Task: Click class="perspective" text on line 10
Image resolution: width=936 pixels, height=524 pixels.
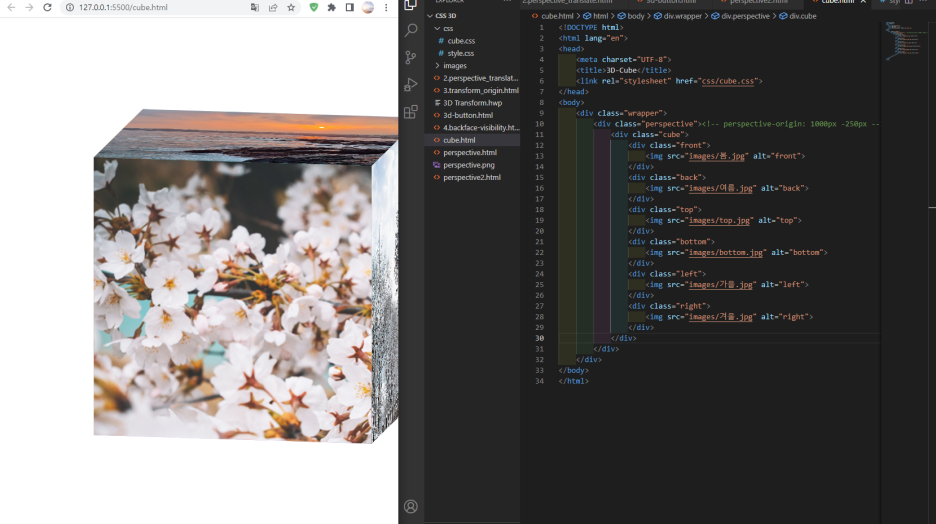Action: (x=657, y=124)
